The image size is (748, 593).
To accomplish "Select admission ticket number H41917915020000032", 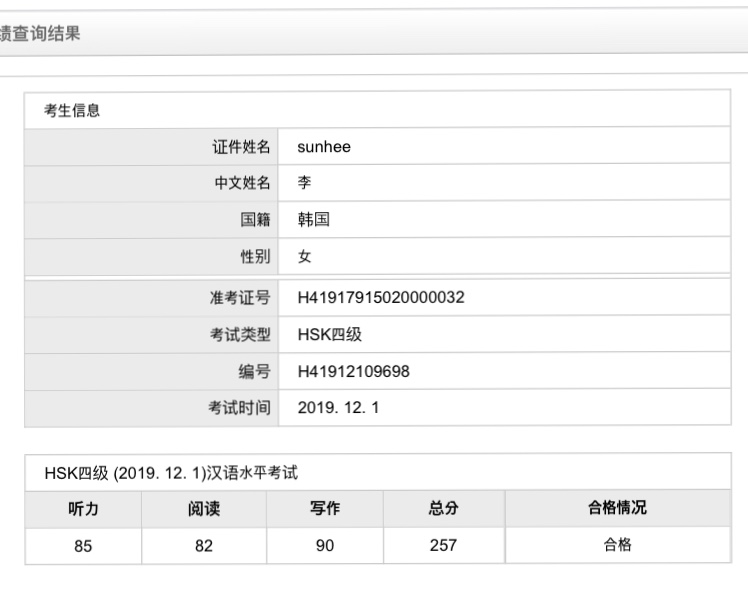I will pyautogui.click(x=380, y=298).
